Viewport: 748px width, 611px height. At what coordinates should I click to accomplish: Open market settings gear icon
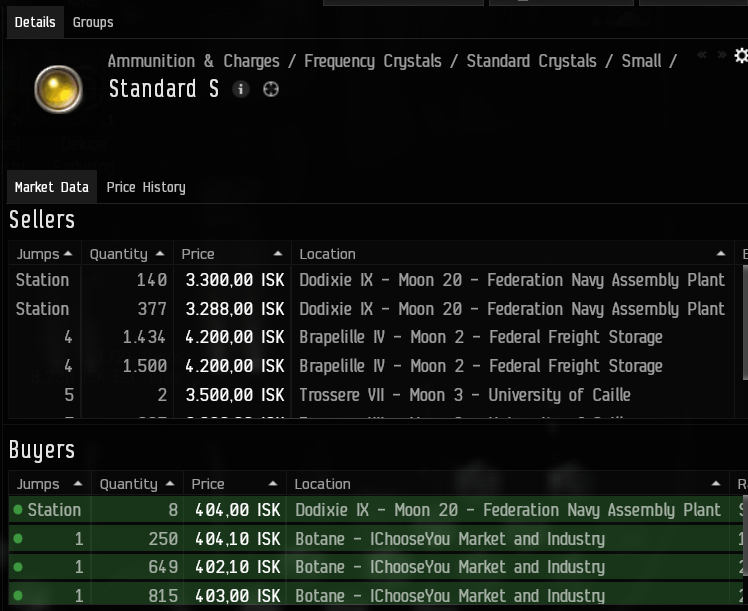[x=741, y=56]
